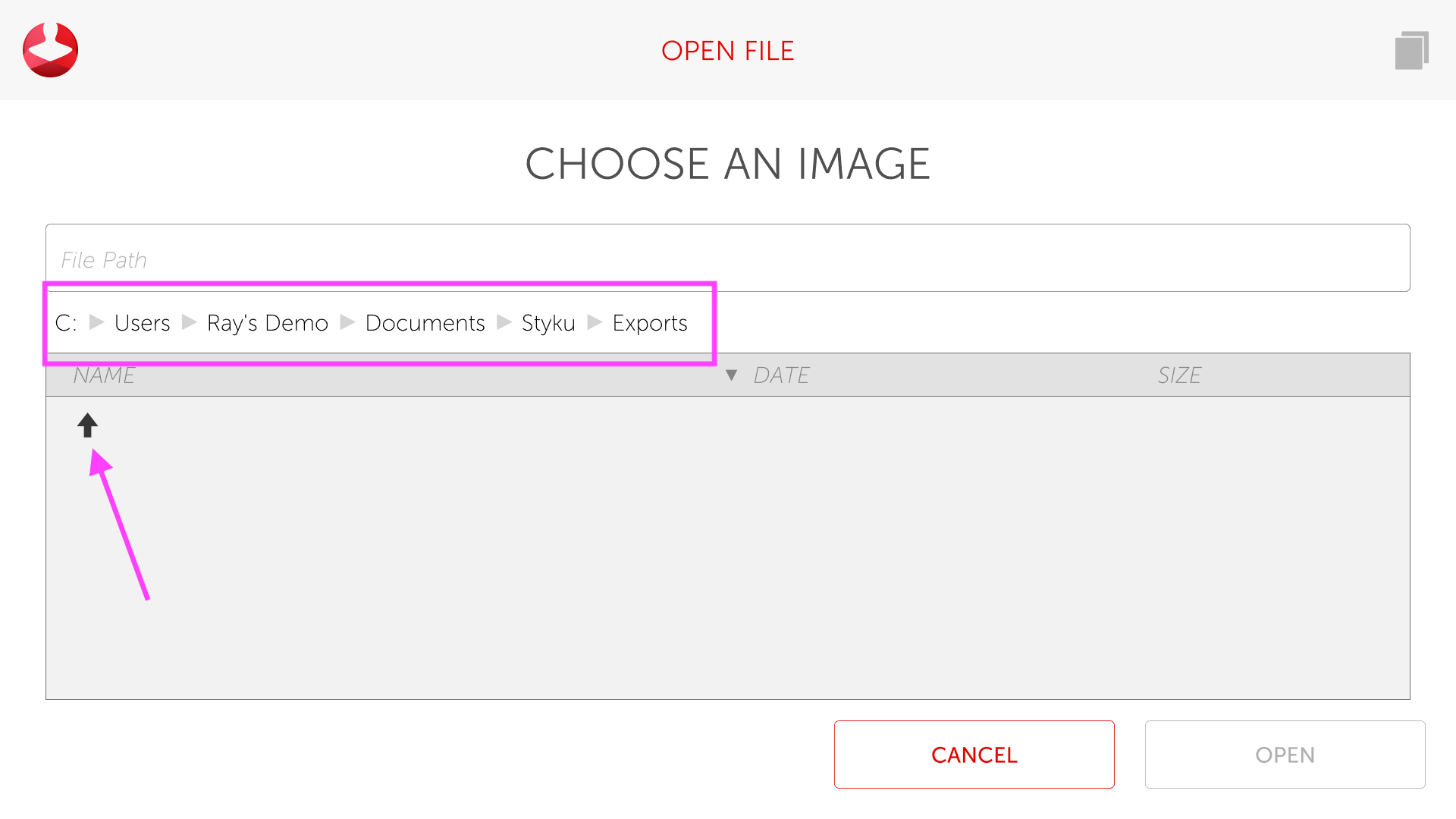Select the C: drive breadcrumb

click(x=66, y=323)
